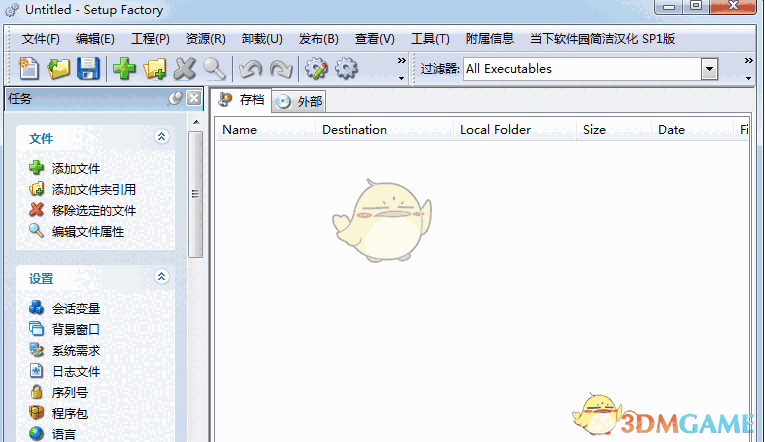
Task: Click the 系统需求 icon
Action: [37, 350]
